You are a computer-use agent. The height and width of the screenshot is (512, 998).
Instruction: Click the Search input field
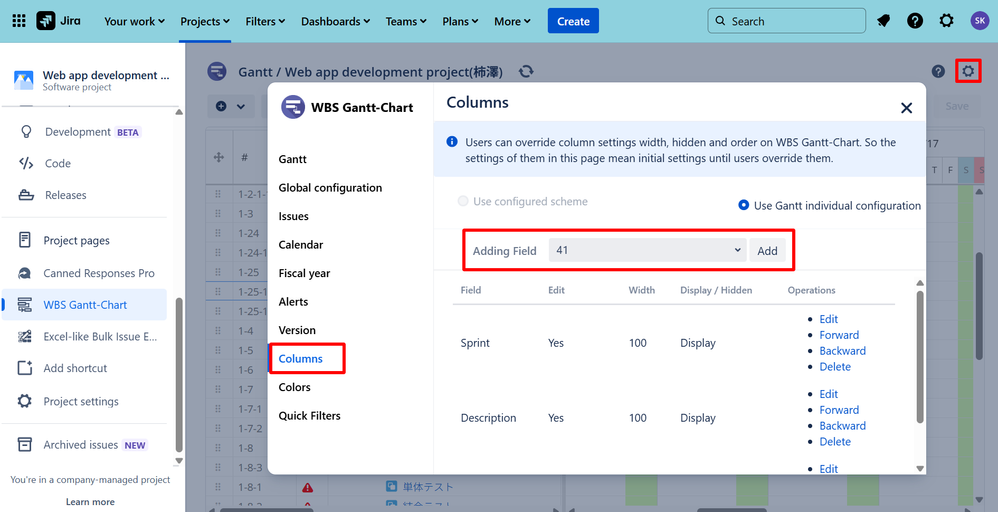(x=786, y=21)
